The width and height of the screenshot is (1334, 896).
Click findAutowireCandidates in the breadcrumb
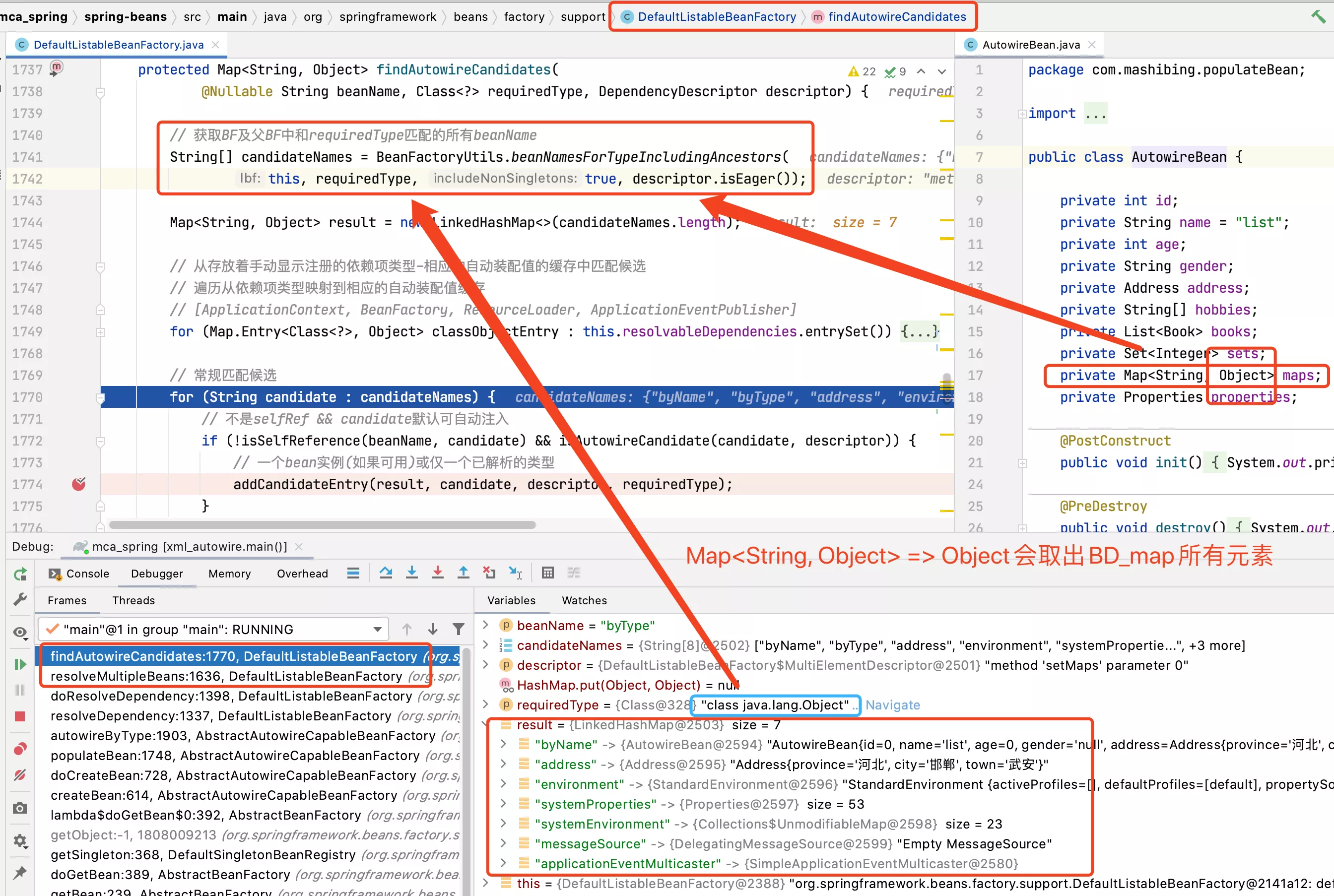pyautogui.click(x=897, y=16)
